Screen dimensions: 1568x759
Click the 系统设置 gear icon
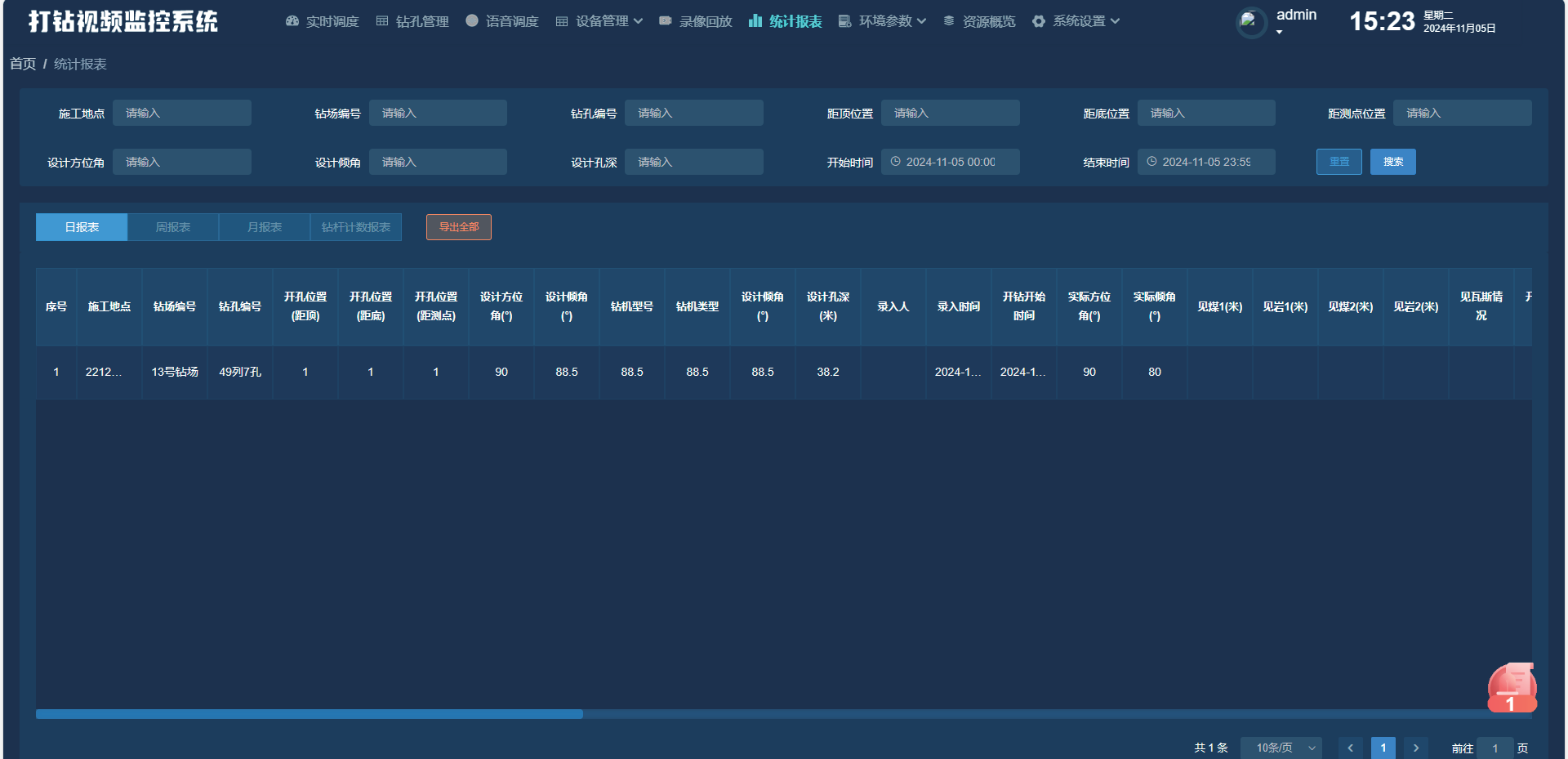(x=1039, y=21)
